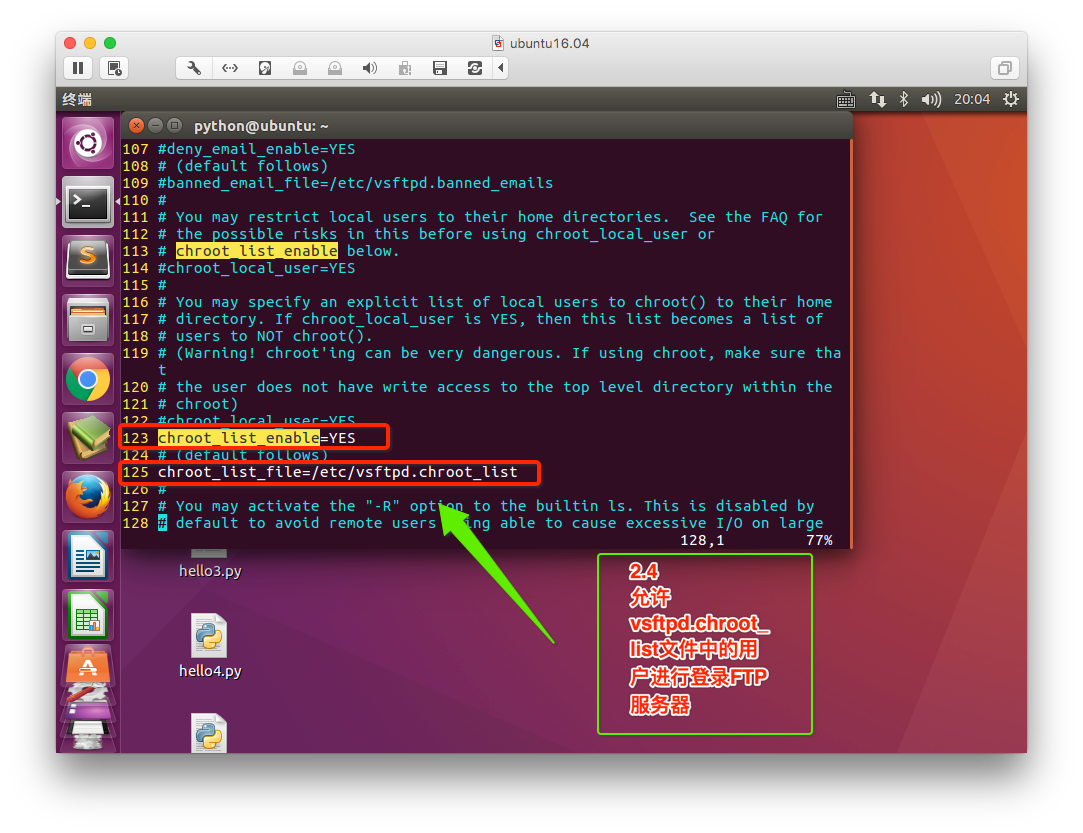The height and width of the screenshot is (833, 1083).
Task: Open the volume indicator menu
Action: click(x=931, y=99)
